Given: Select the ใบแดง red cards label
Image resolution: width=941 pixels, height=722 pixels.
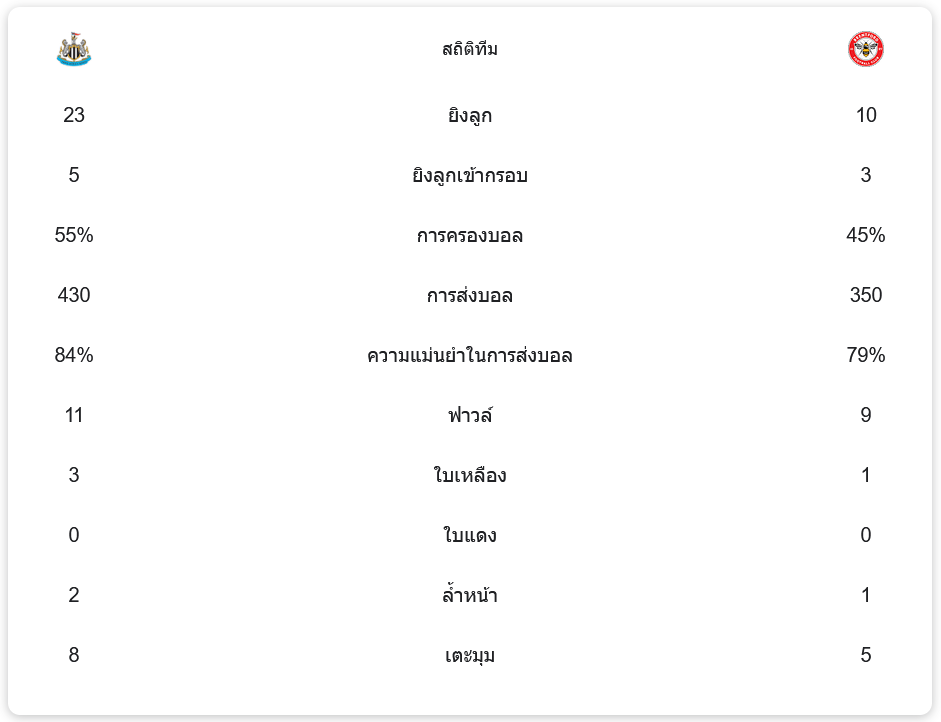Looking at the screenshot, I should tap(470, 536).
